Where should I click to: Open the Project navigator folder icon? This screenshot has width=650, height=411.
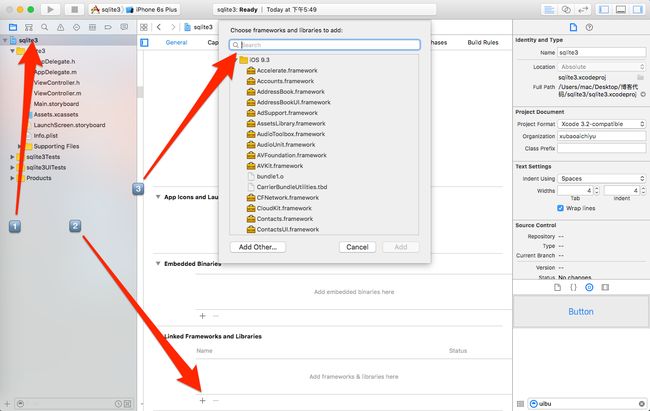(13, 27)
